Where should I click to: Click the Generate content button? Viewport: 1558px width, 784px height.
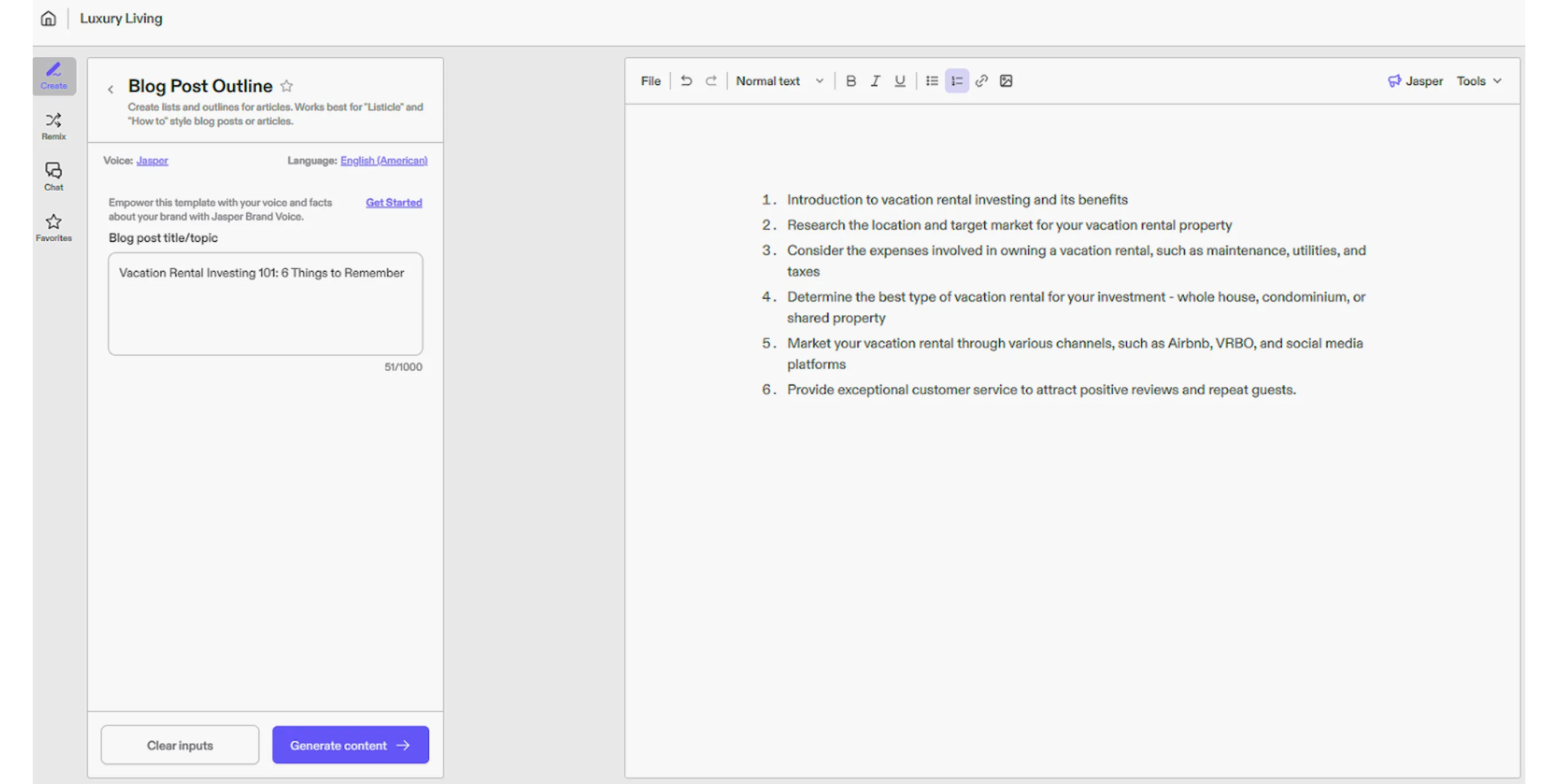tap(350, 744)
